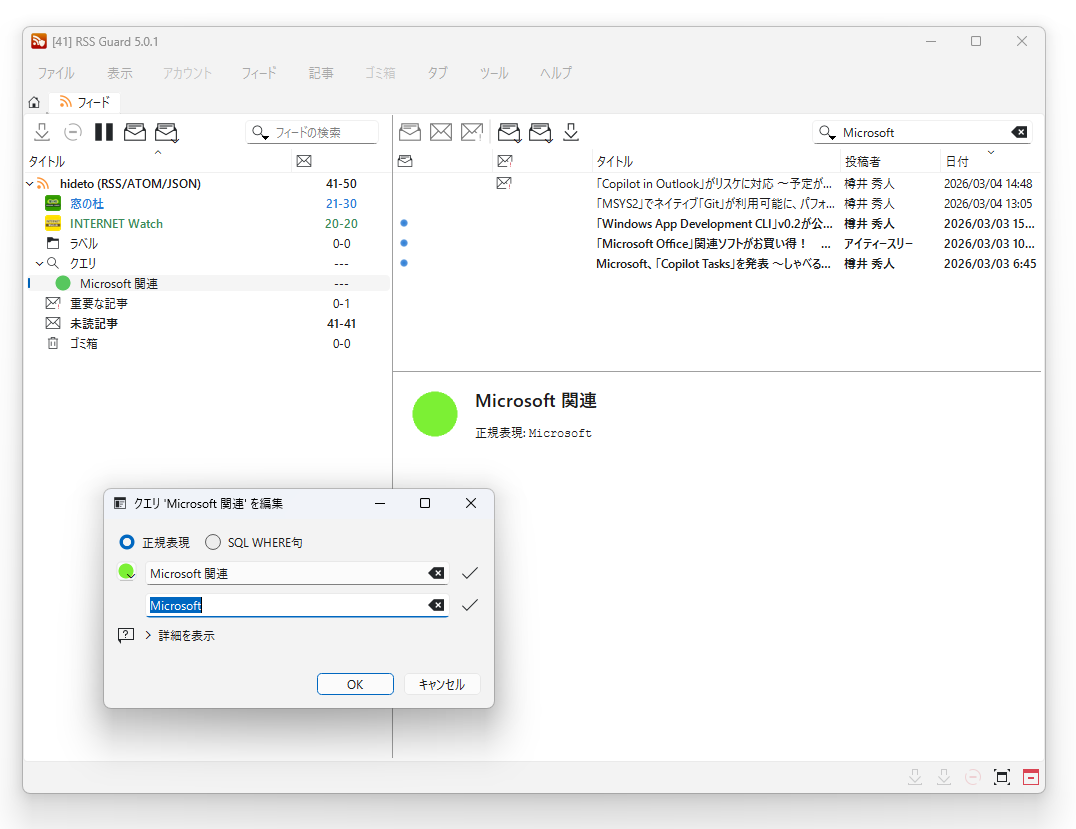Click the stop feed update circle icon
This screenshot has height=829, width=1076.
point(73,132)
